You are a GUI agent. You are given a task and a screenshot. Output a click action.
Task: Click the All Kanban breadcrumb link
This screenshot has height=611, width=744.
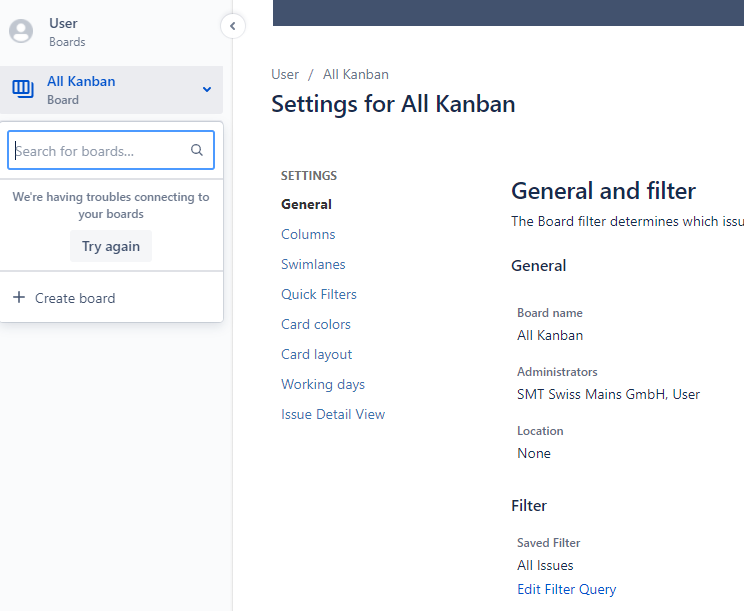356,74
